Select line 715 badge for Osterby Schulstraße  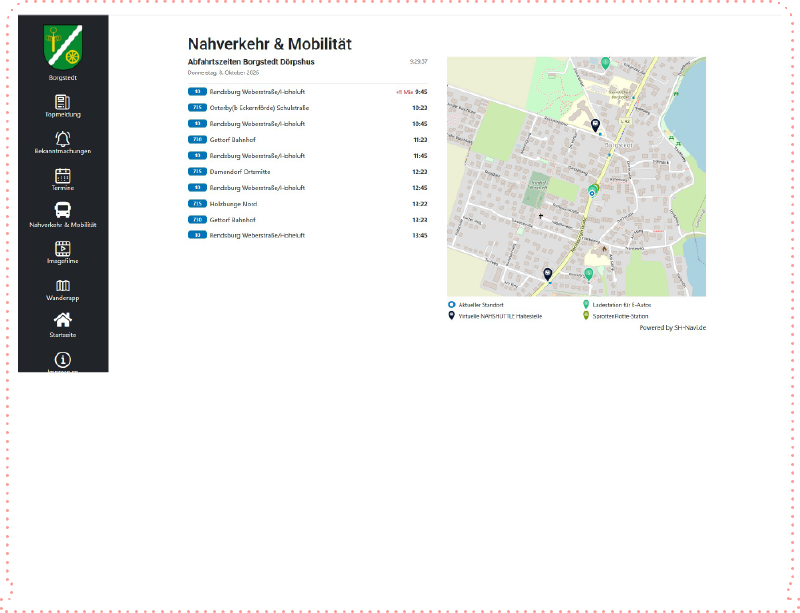[x=197, y=108]
